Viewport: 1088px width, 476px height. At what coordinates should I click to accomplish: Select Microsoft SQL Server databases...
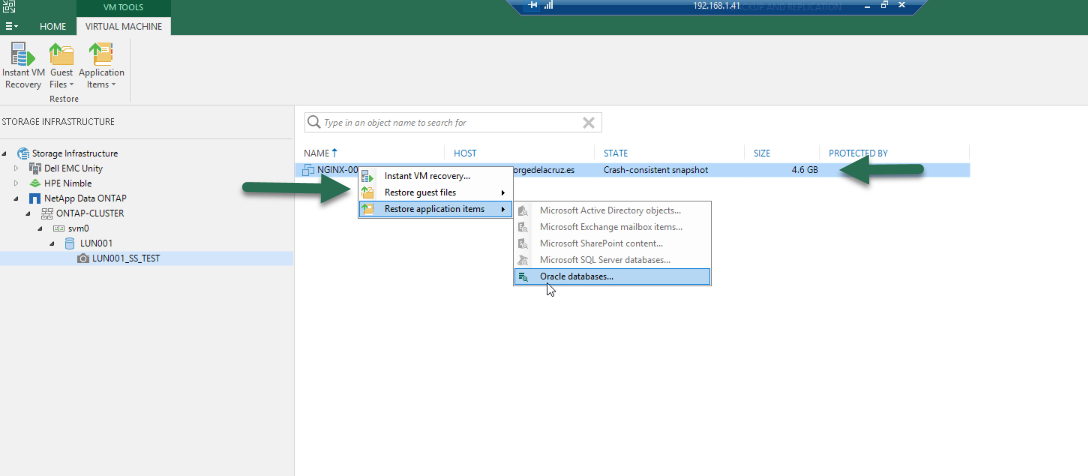[x=612, y=260]
